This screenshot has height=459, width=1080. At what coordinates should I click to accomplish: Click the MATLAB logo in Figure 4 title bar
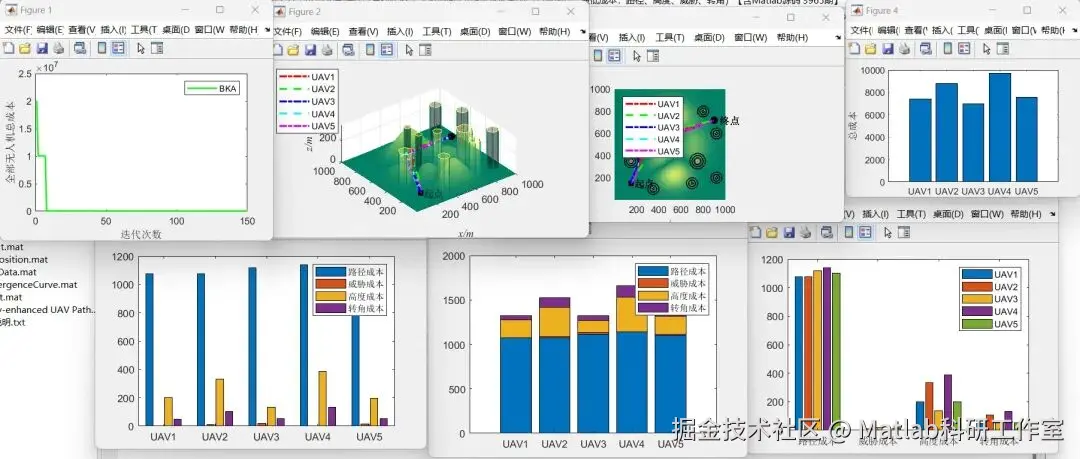(x=858, y=10)
